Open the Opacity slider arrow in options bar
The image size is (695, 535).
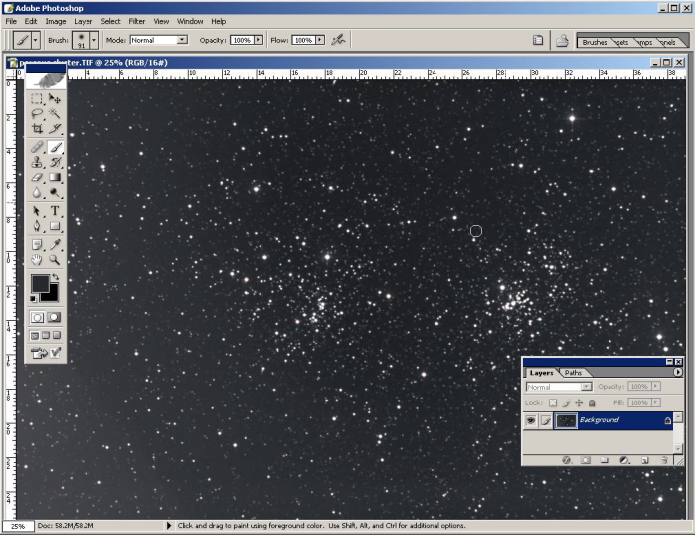pos(258,40)
